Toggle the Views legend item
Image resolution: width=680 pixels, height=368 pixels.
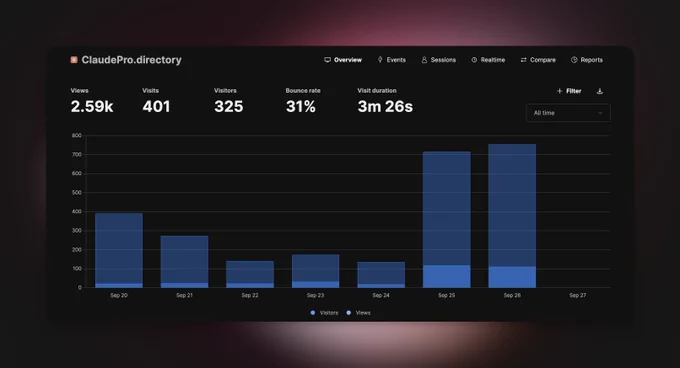(x=359, y=313)
